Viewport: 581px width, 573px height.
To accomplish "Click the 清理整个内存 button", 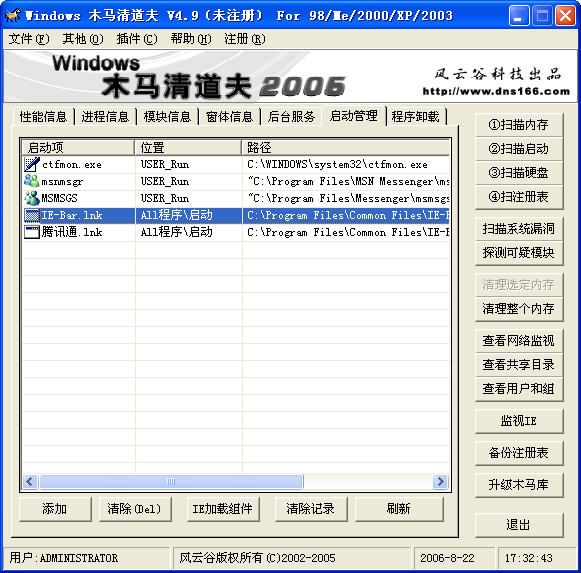I will pyautogui.click(x=519, y=308).
